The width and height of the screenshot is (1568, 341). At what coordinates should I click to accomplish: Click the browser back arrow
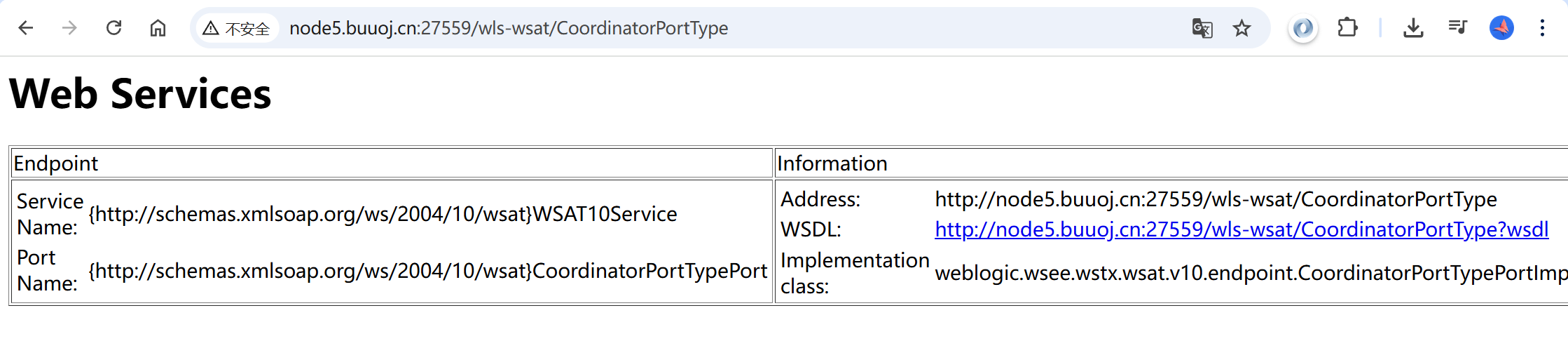click(26, 28)
